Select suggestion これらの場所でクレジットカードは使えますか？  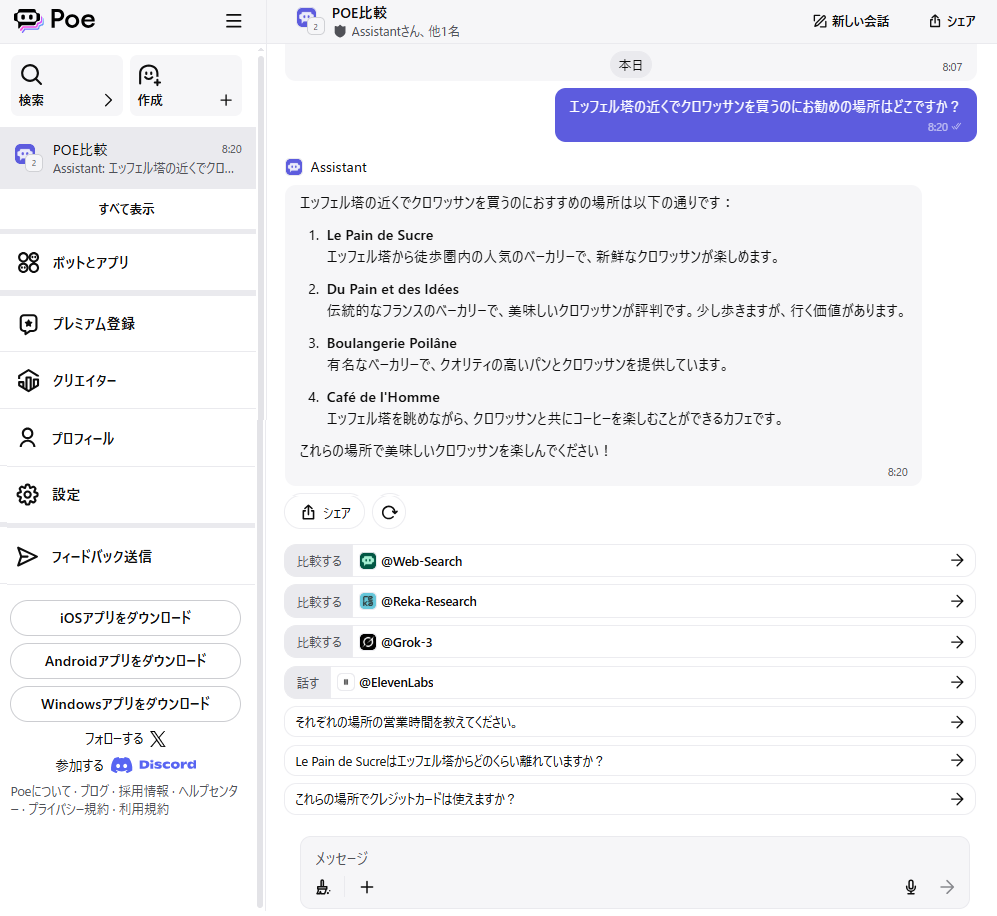point(629,799)
